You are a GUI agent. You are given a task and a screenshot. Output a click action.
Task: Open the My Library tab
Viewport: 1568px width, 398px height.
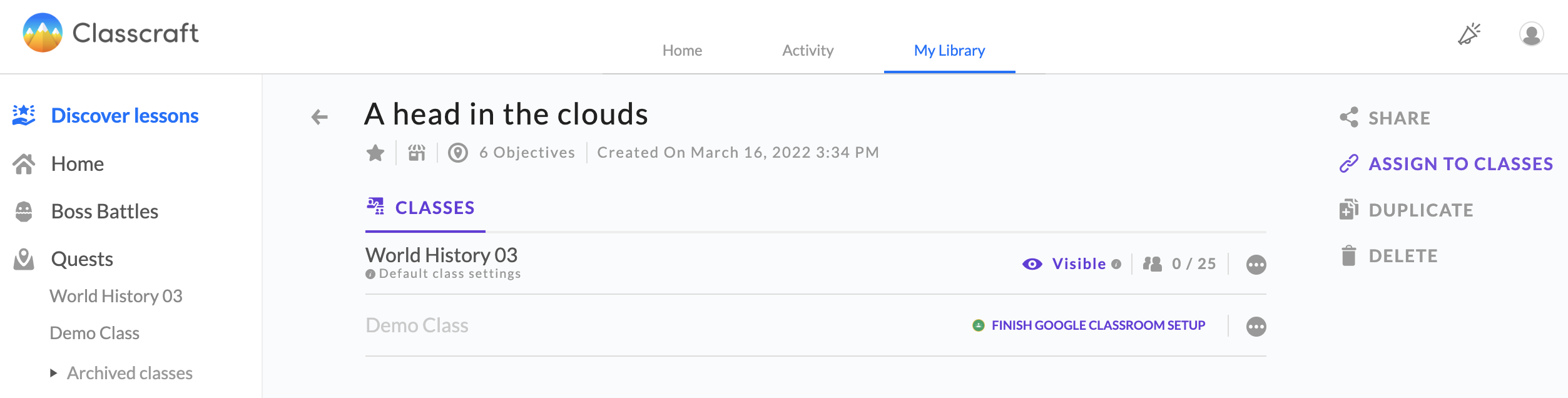949,51
